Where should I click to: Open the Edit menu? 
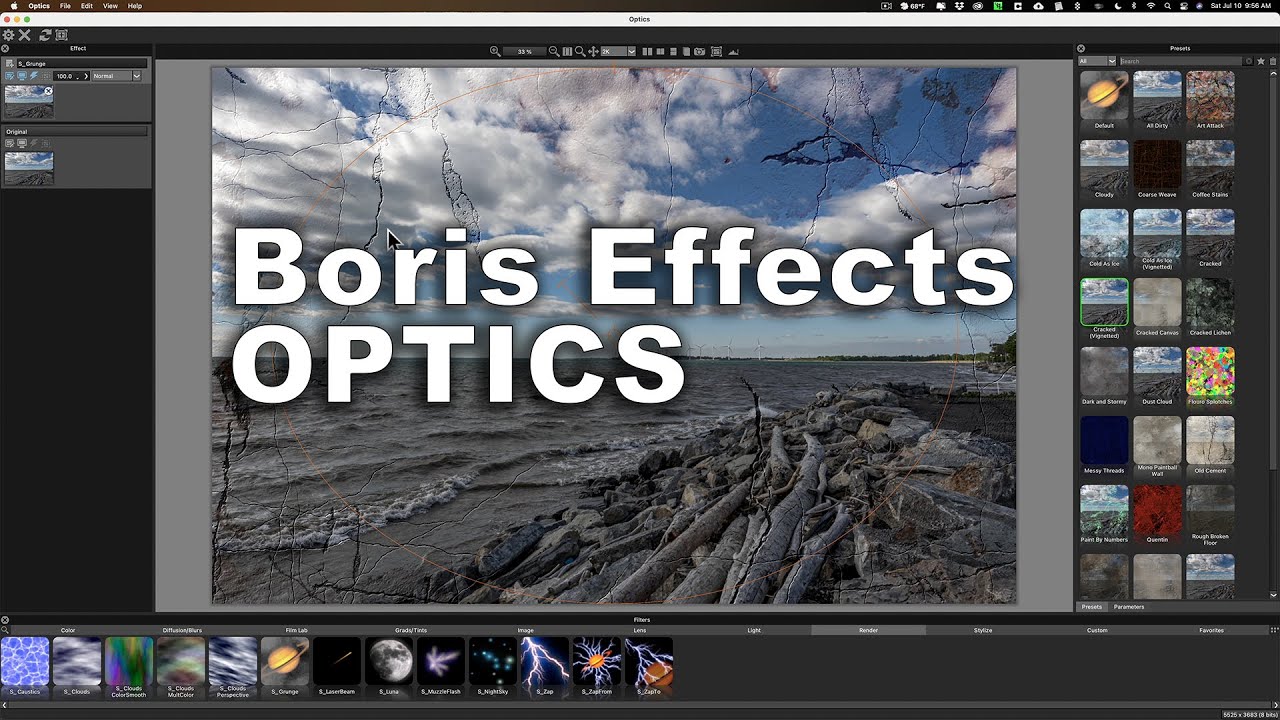point(87,6)
